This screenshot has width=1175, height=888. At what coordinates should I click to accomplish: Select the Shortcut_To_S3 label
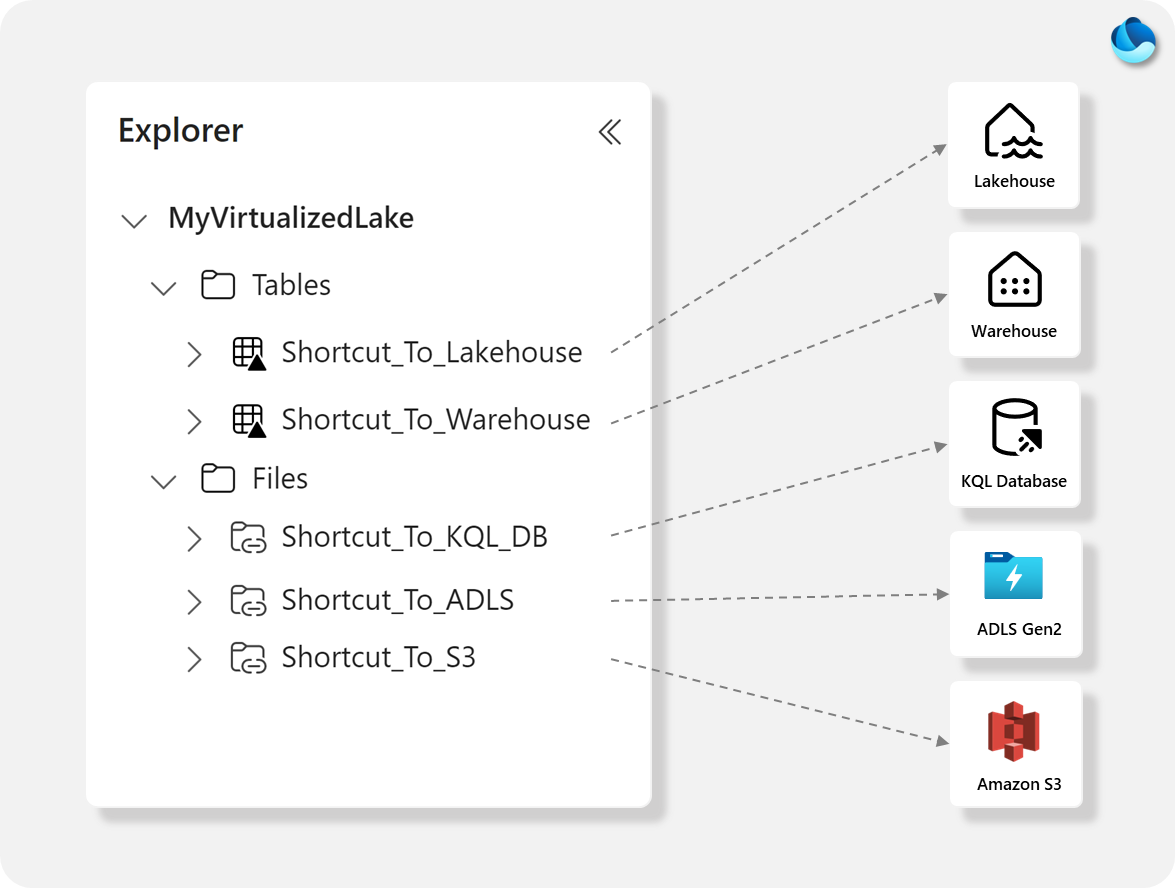click(x=378, y=657)
